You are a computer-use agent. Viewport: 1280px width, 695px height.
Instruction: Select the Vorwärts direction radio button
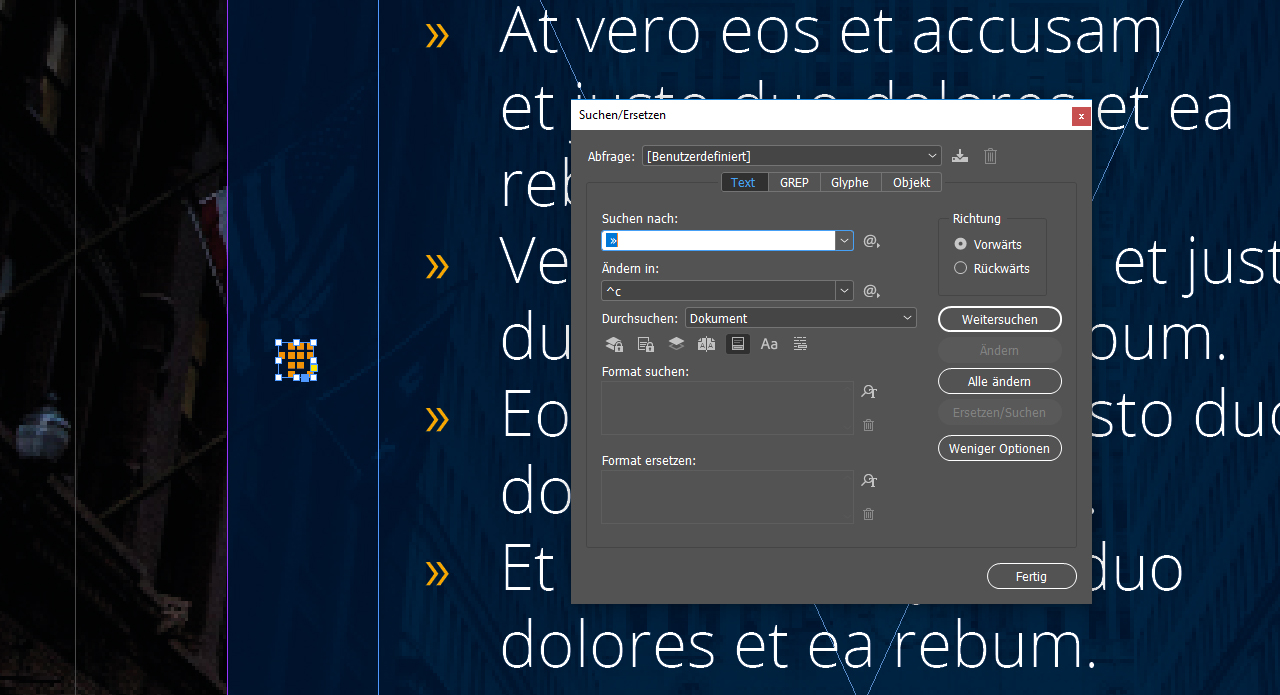[961, 244]
